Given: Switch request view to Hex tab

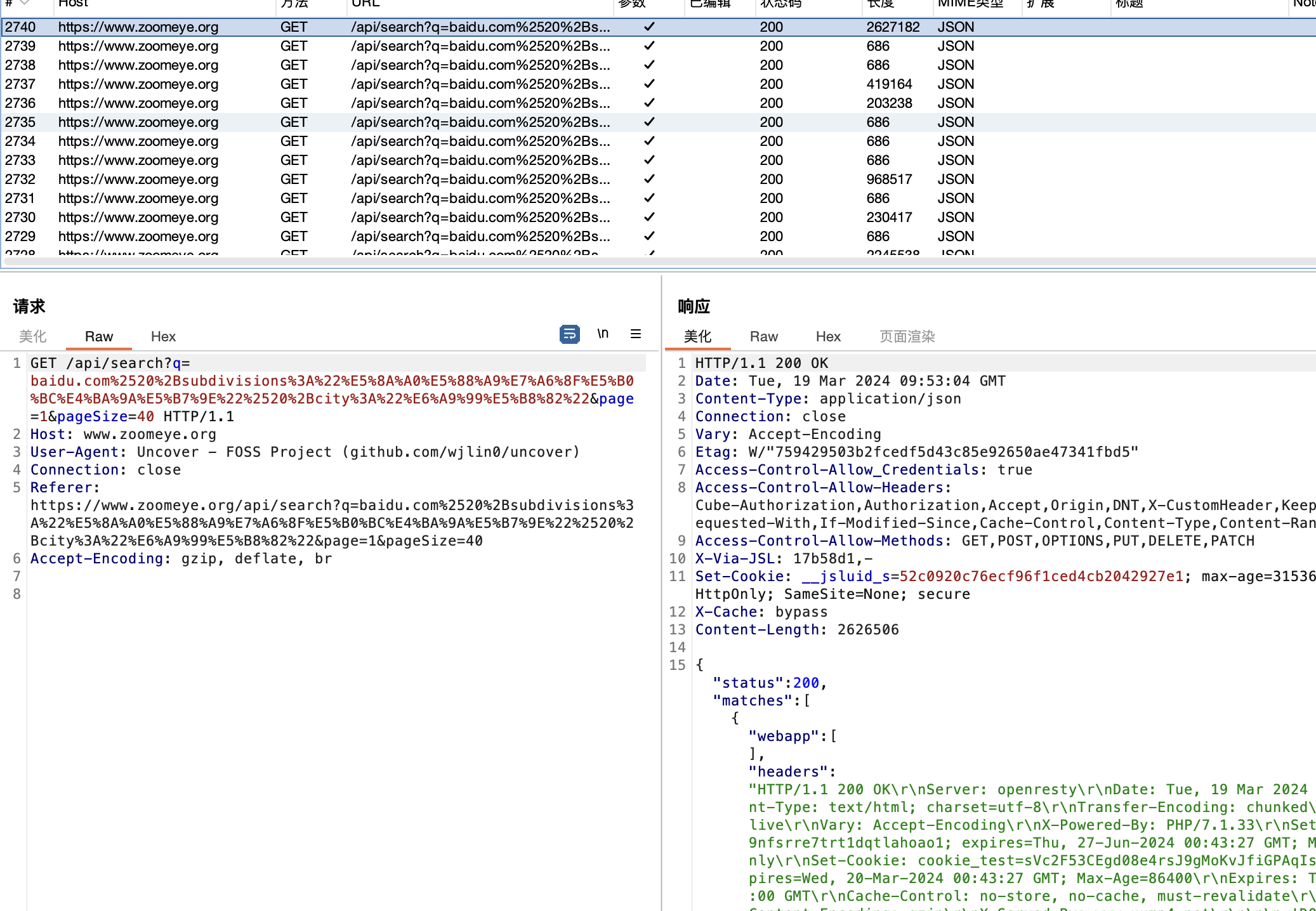Looking at the screenshot, I should [x=163, y=337].
